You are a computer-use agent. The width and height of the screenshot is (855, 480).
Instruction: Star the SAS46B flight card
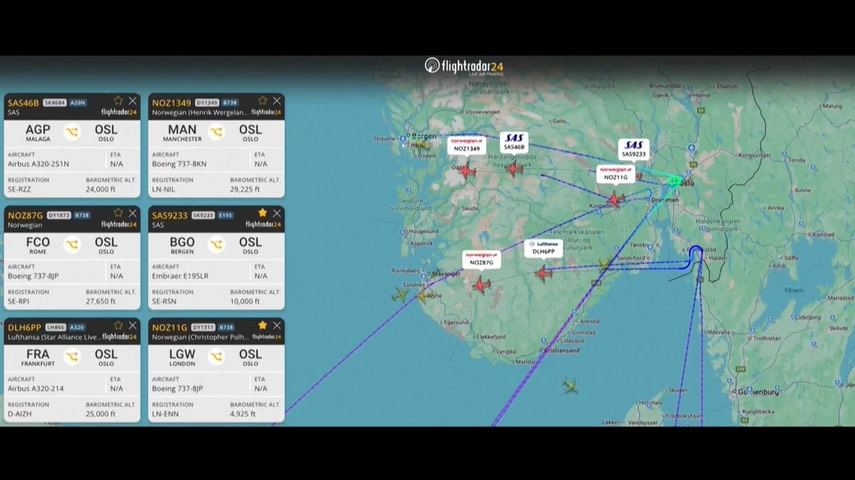[x=119, y=101]
